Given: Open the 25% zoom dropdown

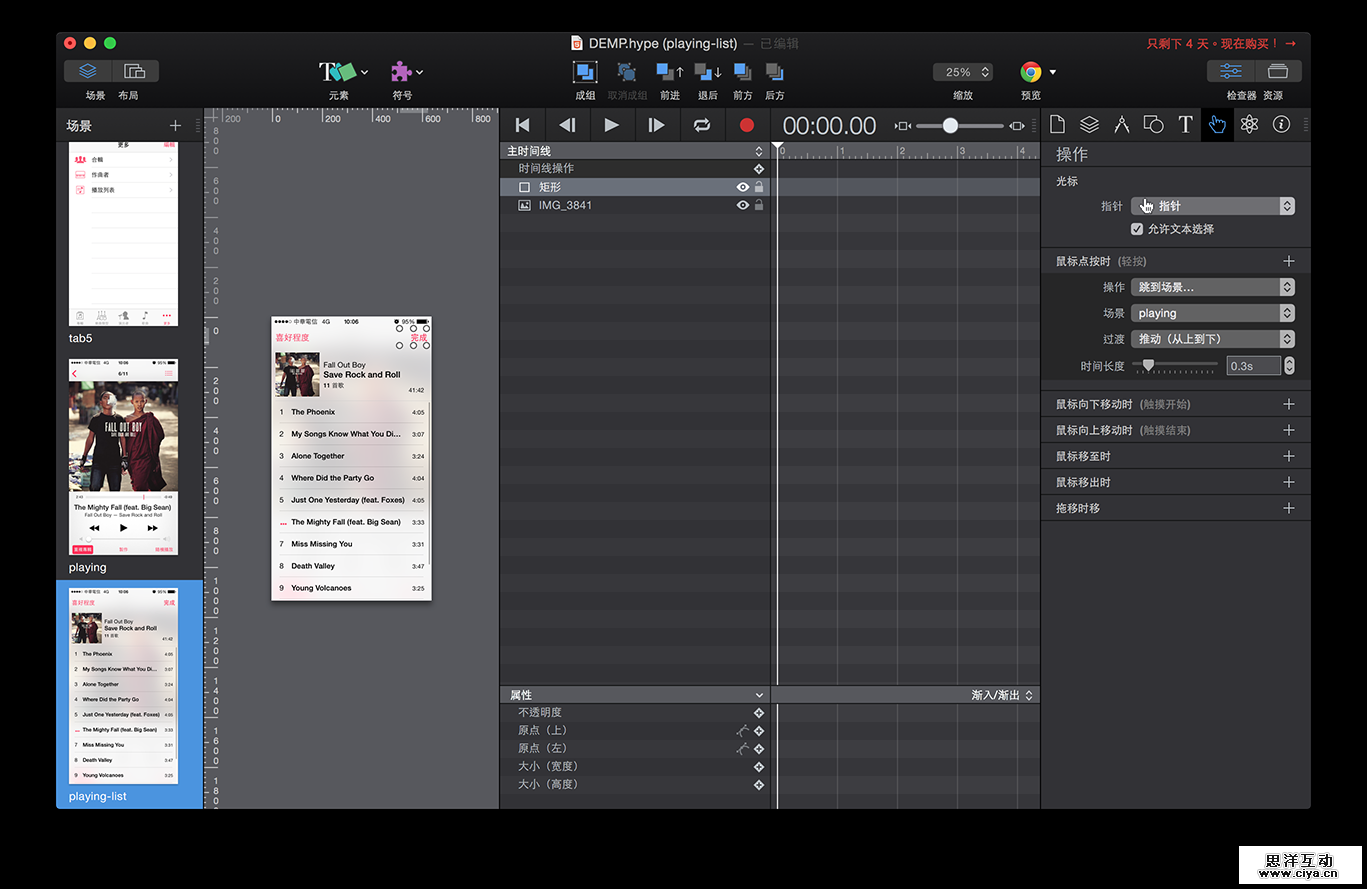Looking at the screenshot, I should [x=962, y=72].
